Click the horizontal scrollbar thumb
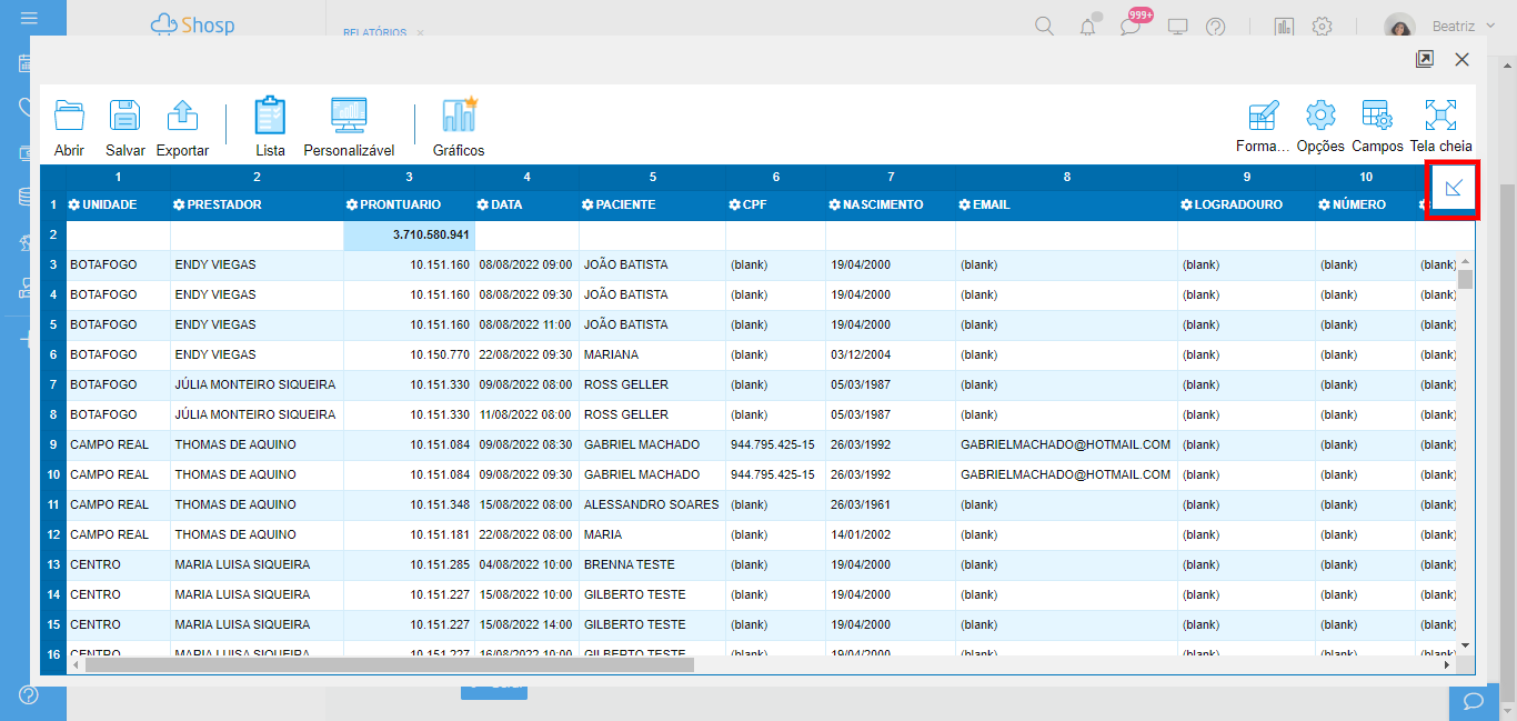The height and width of the screenshot is (721, 1517). point(390,664)
